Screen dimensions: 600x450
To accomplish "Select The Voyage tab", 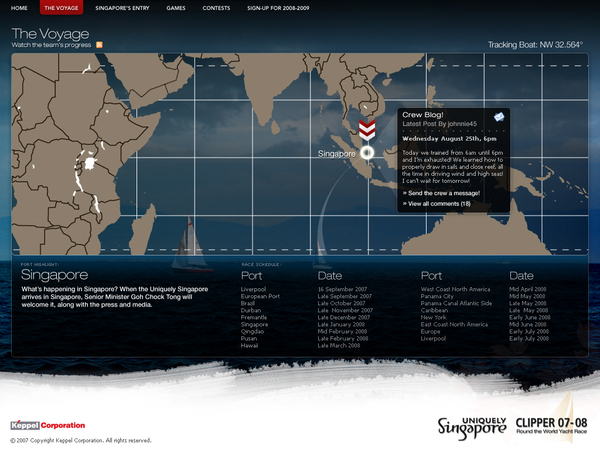I will [x=61, y=8].
